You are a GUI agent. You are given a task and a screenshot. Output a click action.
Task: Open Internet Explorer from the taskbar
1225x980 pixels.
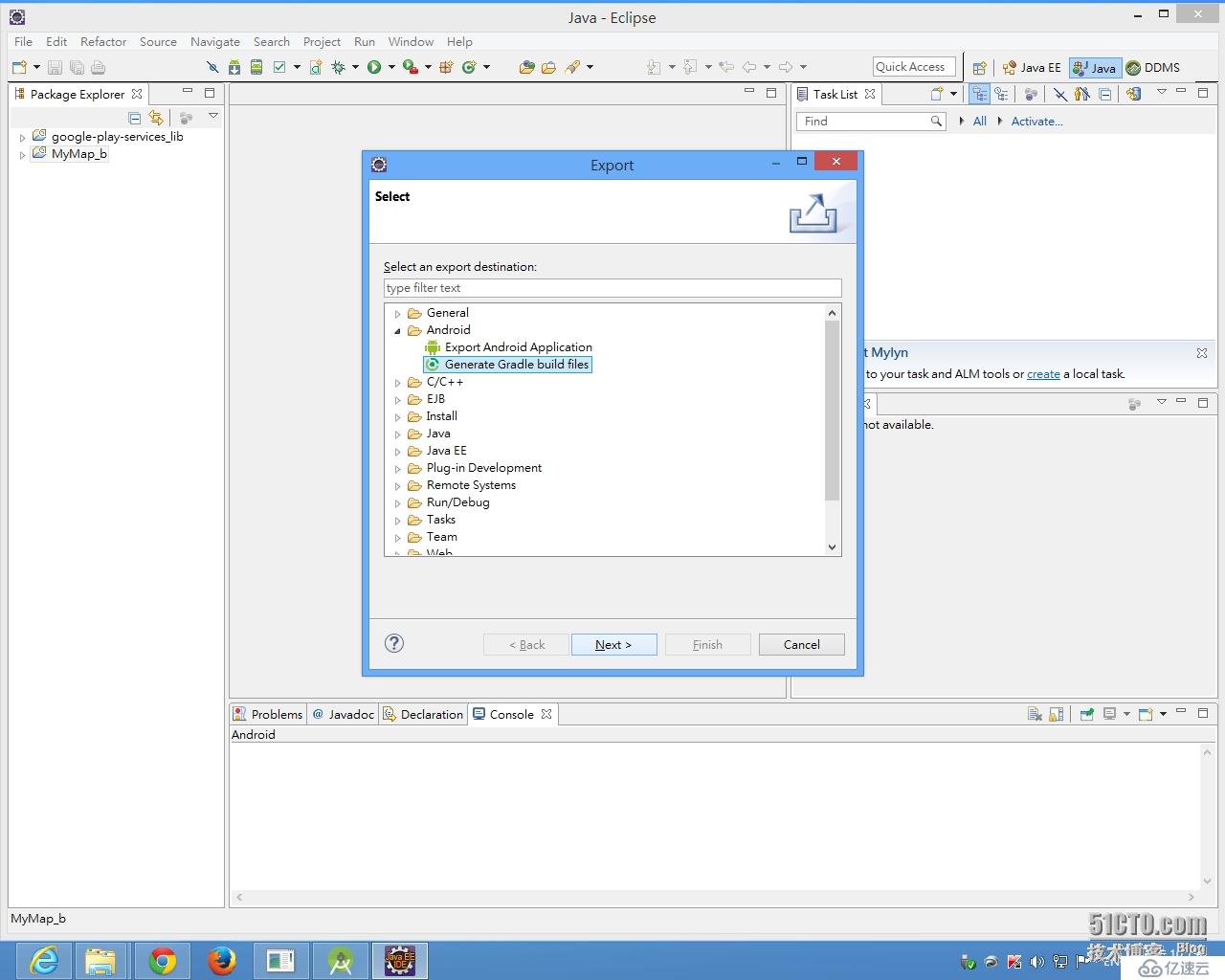[44, 961]
